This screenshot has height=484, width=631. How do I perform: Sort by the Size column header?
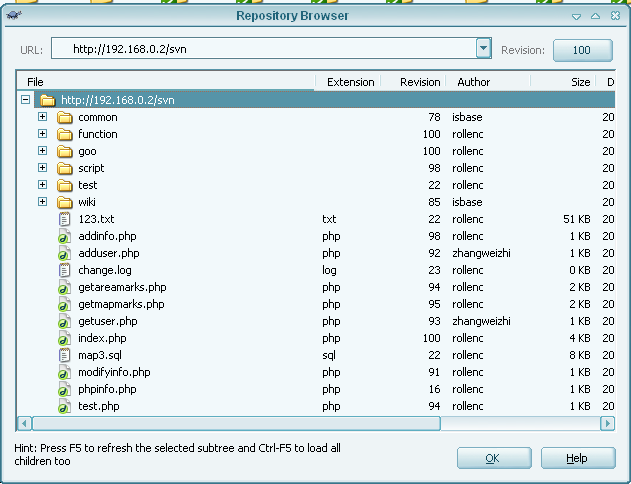[564, 82]
